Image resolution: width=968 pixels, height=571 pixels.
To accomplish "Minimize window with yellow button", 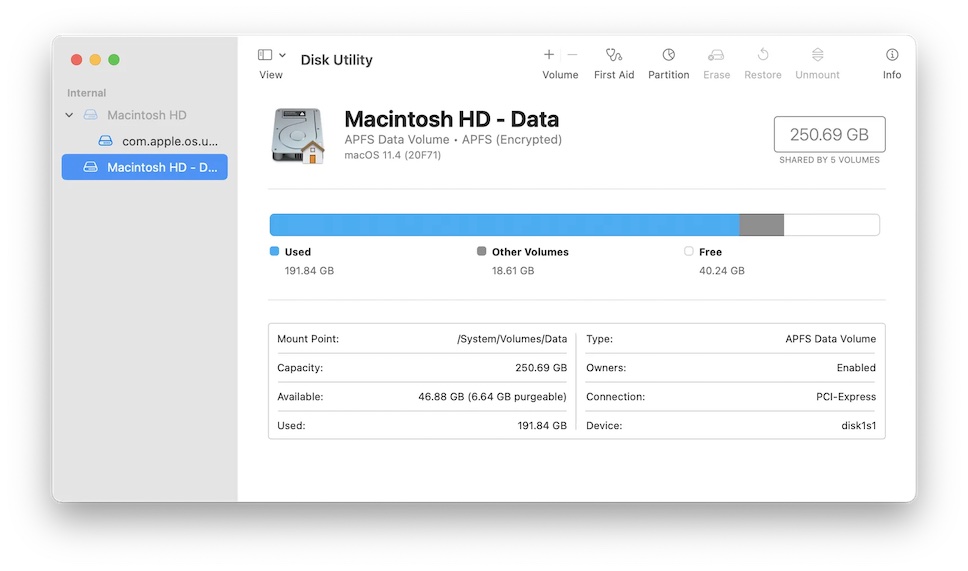I will click(x=95, y=59).
